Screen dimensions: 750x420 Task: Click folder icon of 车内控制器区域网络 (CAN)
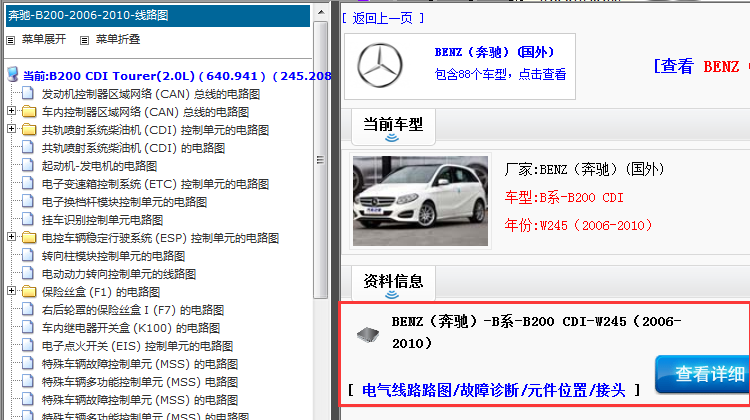(29, 111)
